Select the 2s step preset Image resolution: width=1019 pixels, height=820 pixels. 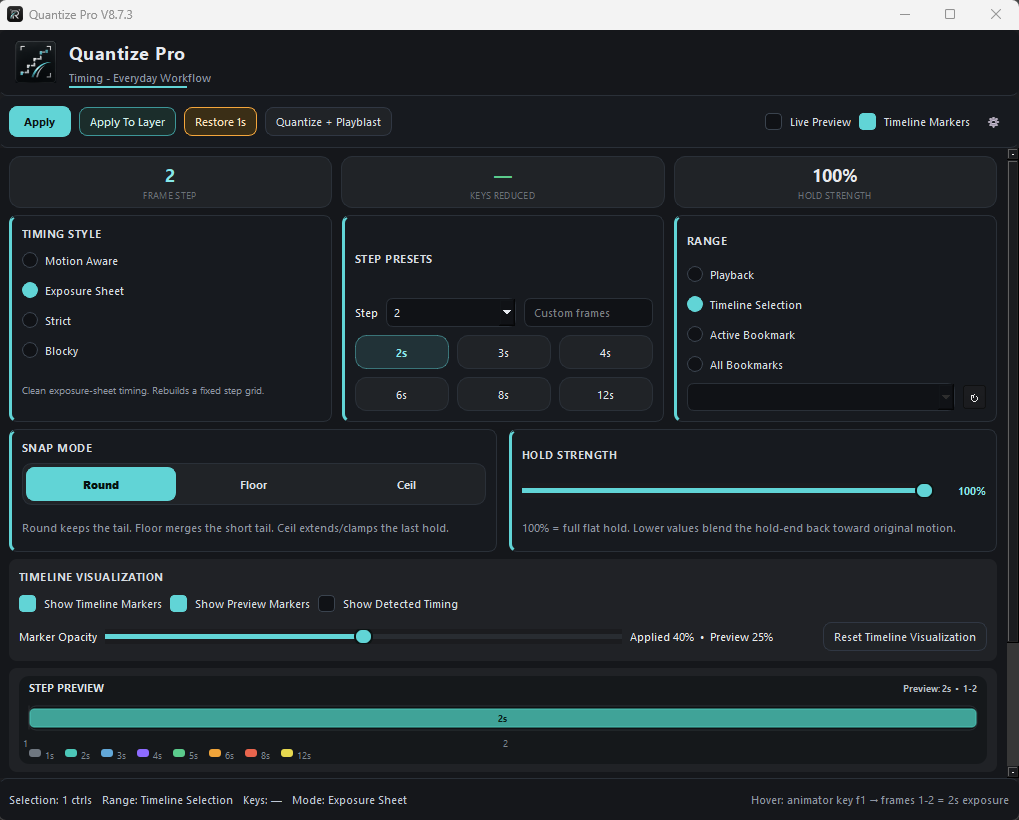(402, 353)
